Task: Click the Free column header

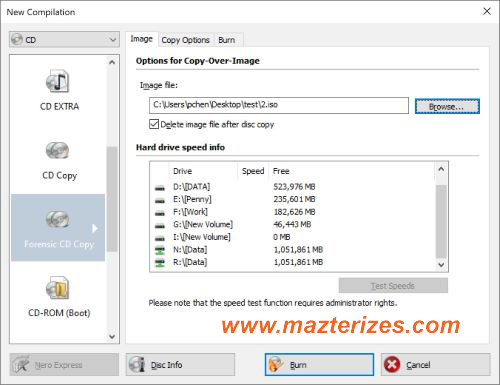Action: 352,171
